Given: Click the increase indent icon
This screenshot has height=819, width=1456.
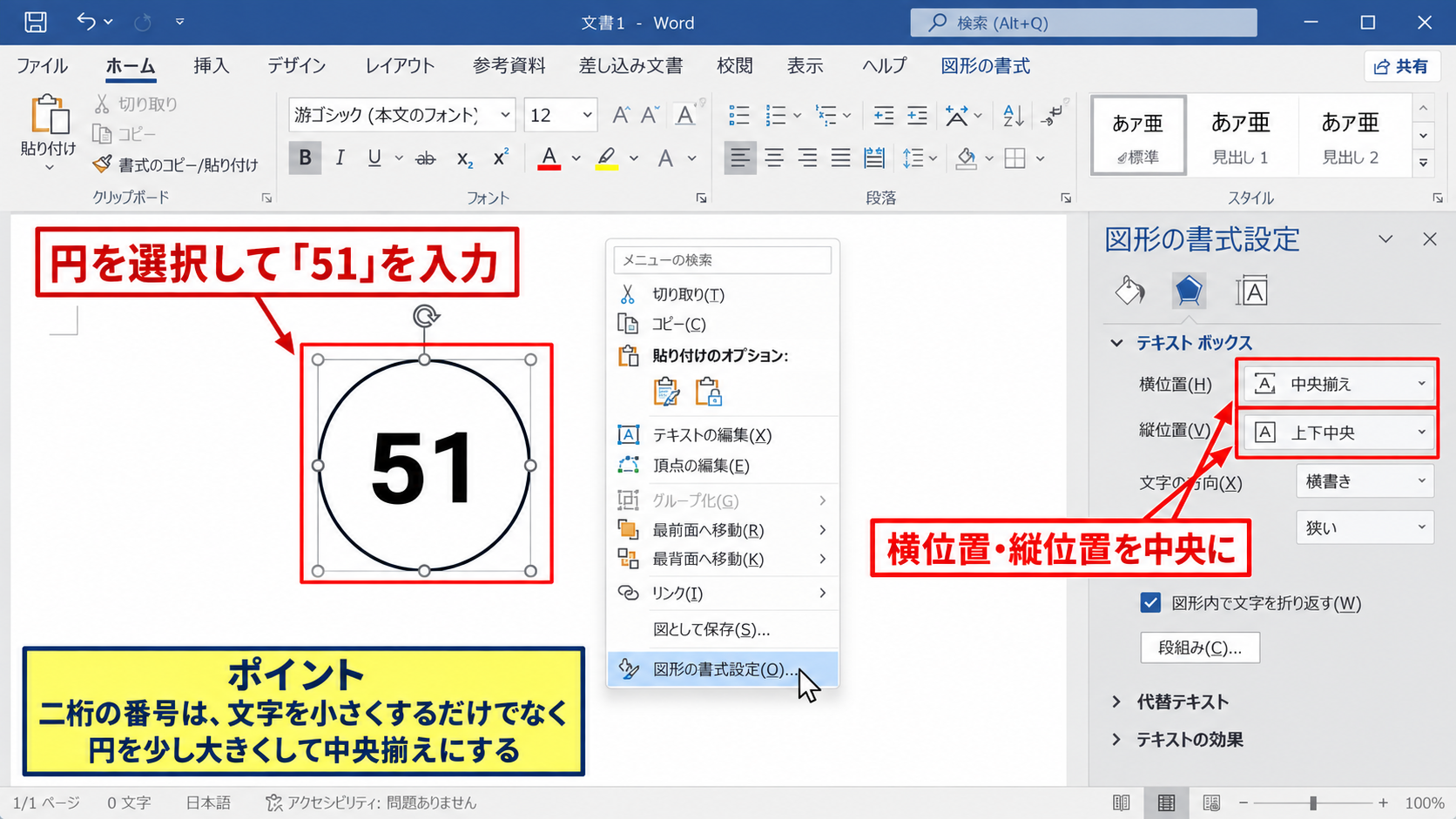Looking at the screenshot, I should [x=917, y=115].
